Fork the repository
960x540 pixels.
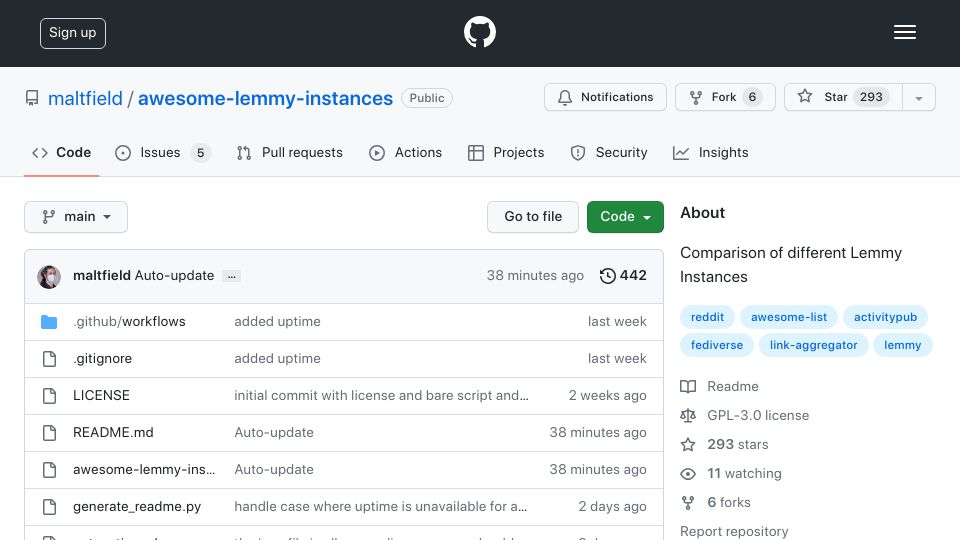point(725,97)
